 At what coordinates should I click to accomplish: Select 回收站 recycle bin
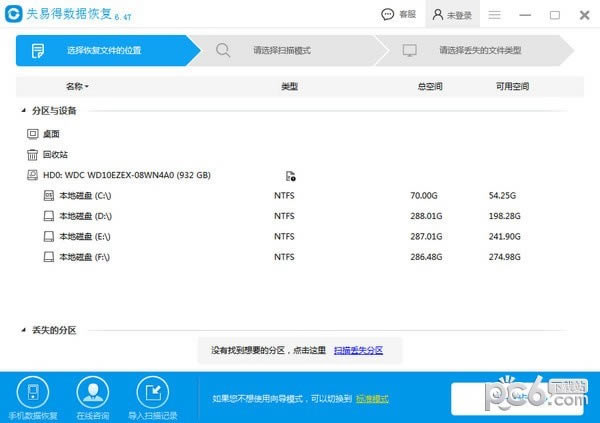click(54, 155)
